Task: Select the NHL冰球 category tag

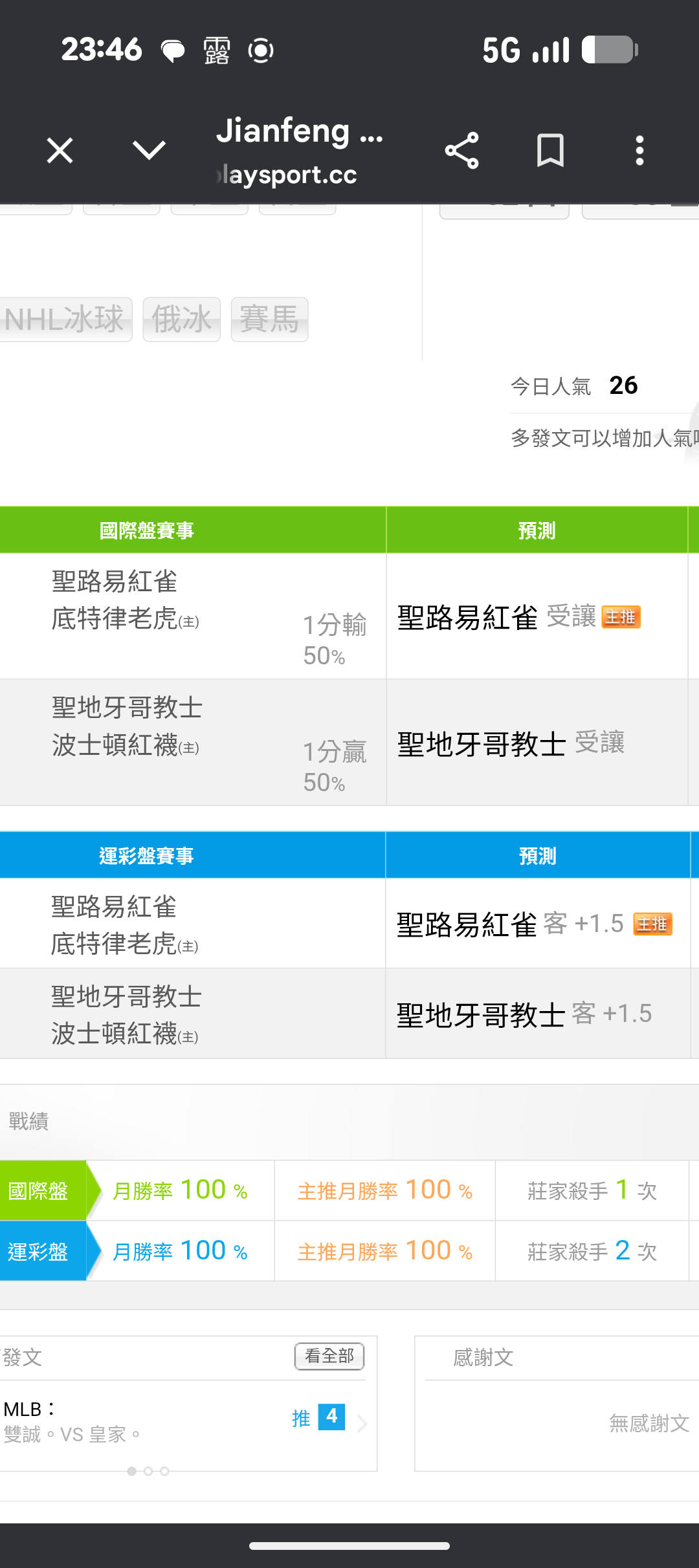Action: 65,320
